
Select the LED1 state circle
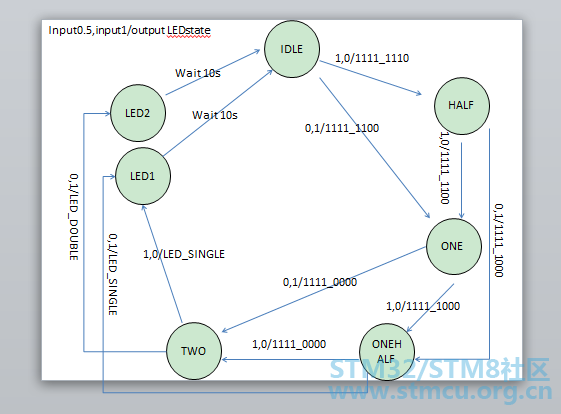pyautogui.click(x=143, y=176)
